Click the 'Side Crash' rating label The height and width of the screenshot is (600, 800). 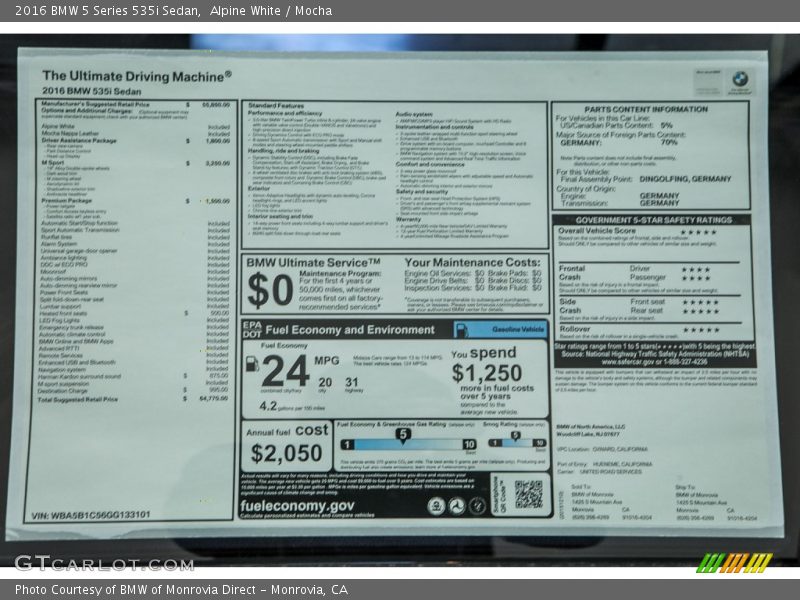click(570, 306)
